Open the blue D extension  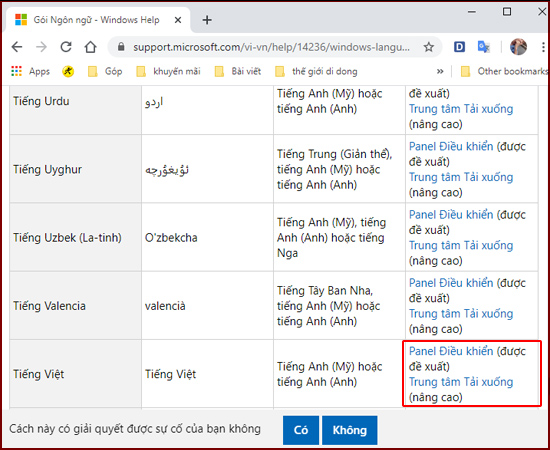(459, 47)
